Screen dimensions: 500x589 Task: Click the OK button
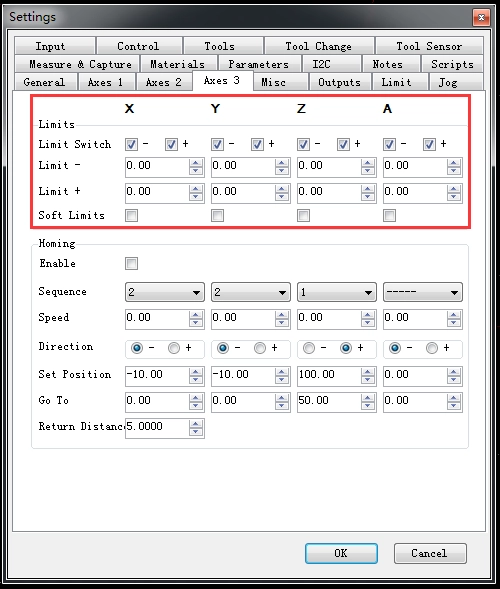click(341, 553)
